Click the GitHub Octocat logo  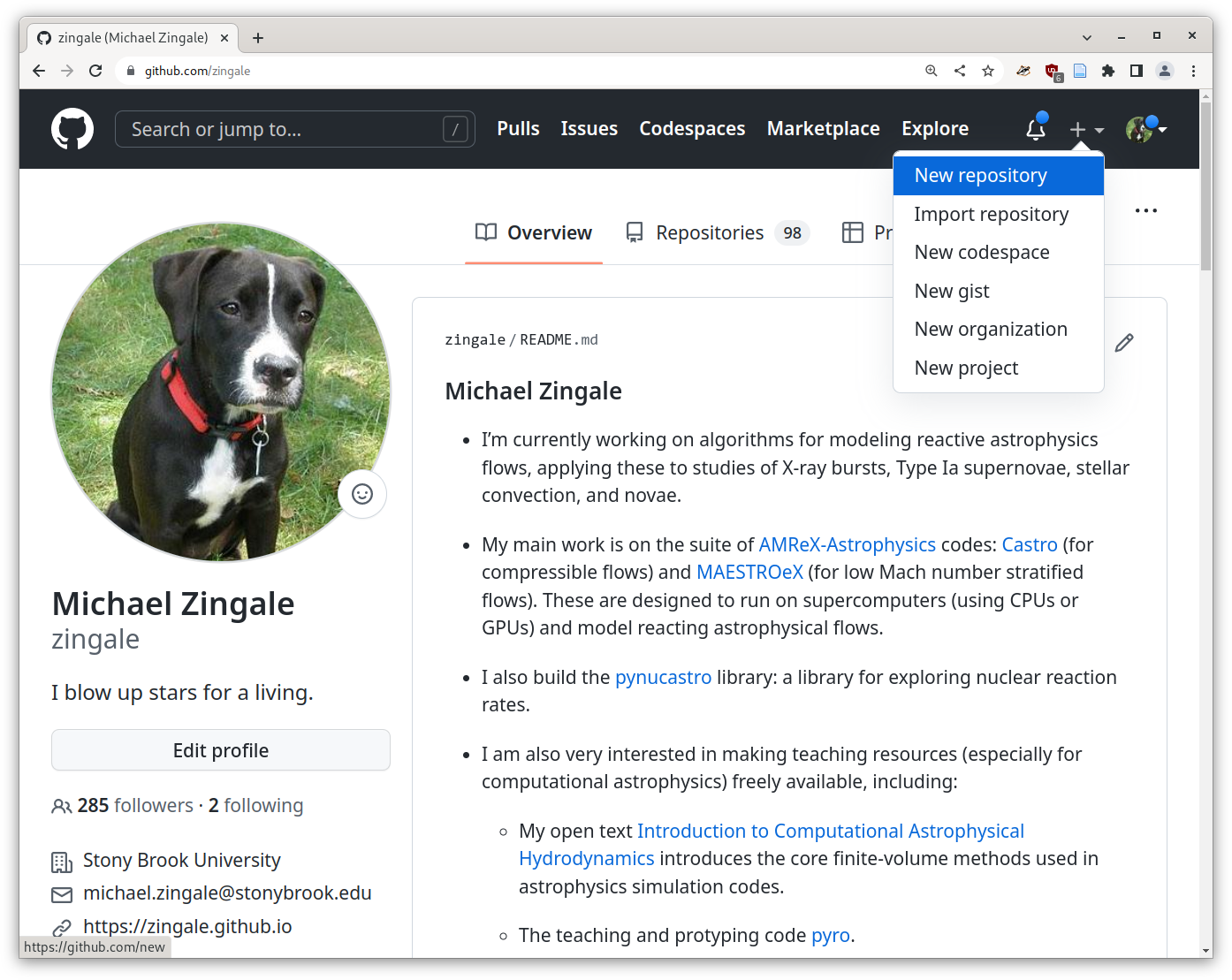[x=72, y=129]
